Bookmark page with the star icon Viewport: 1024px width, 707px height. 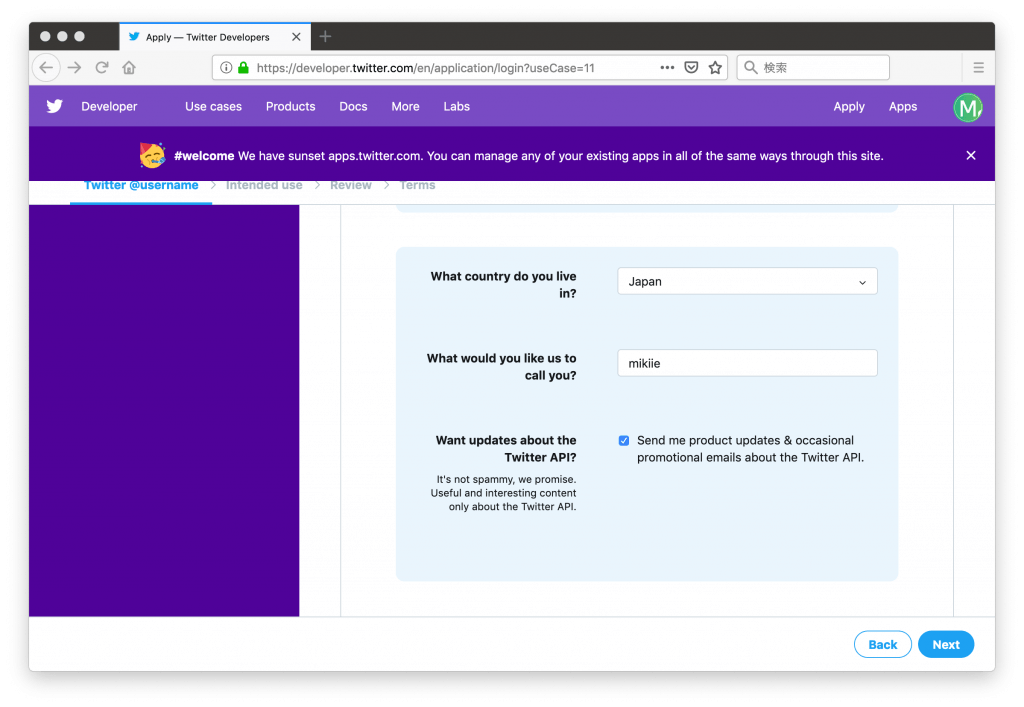[715, 68]
